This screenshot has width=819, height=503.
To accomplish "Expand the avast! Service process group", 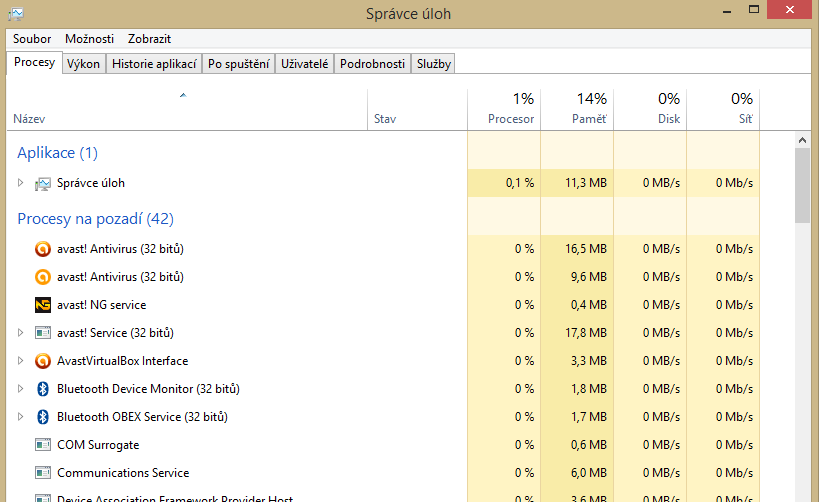I will [x=20, y=333].
